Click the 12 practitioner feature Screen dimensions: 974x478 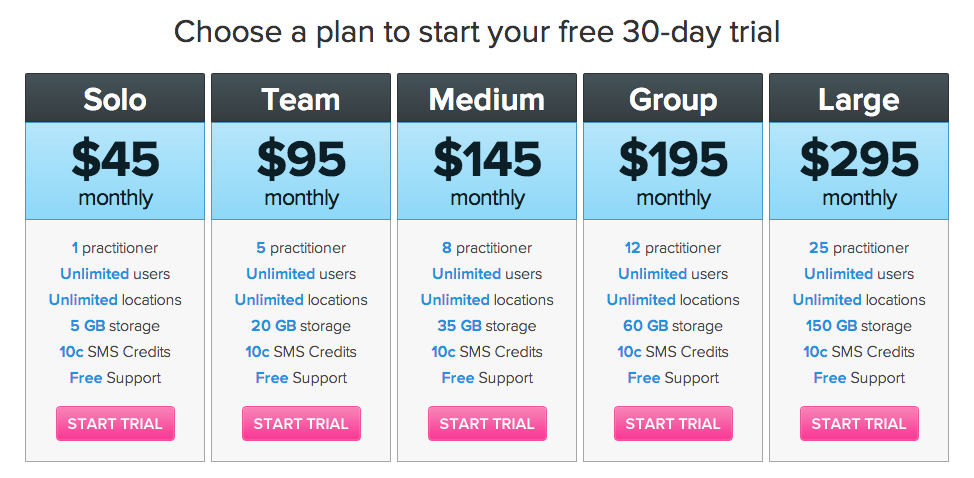(x=673, y=248)
